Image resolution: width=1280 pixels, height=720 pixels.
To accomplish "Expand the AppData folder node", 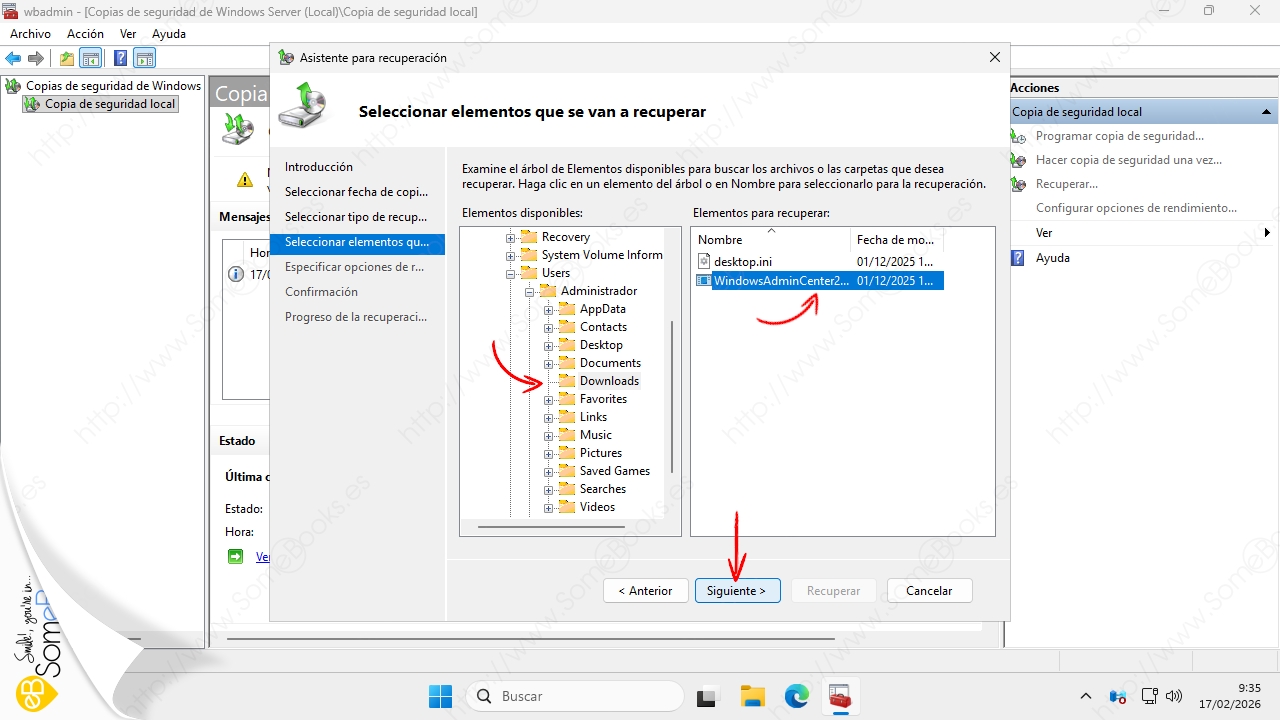I will pos(548,310).
